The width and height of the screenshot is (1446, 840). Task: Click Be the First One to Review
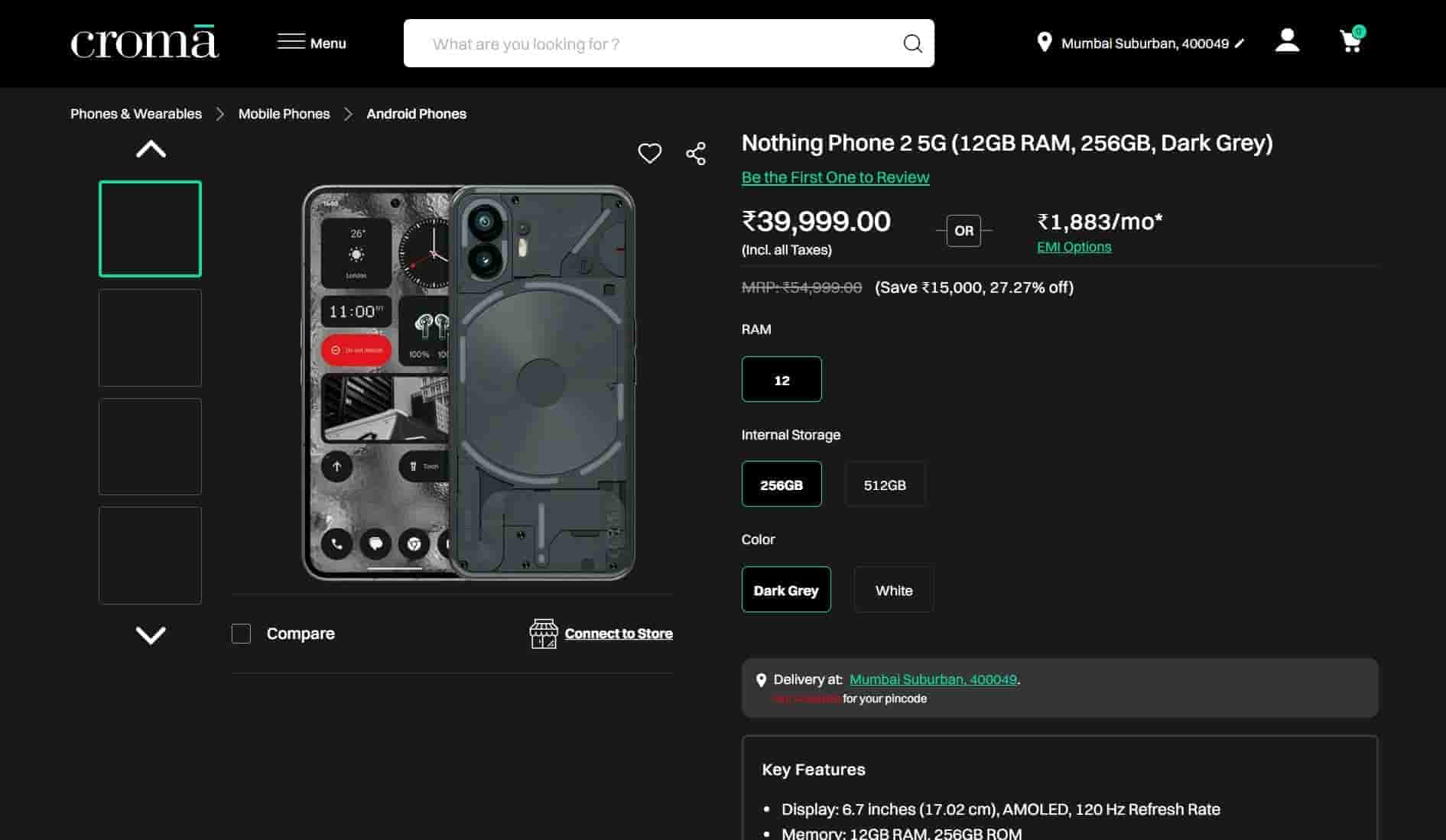pos(835,177)
